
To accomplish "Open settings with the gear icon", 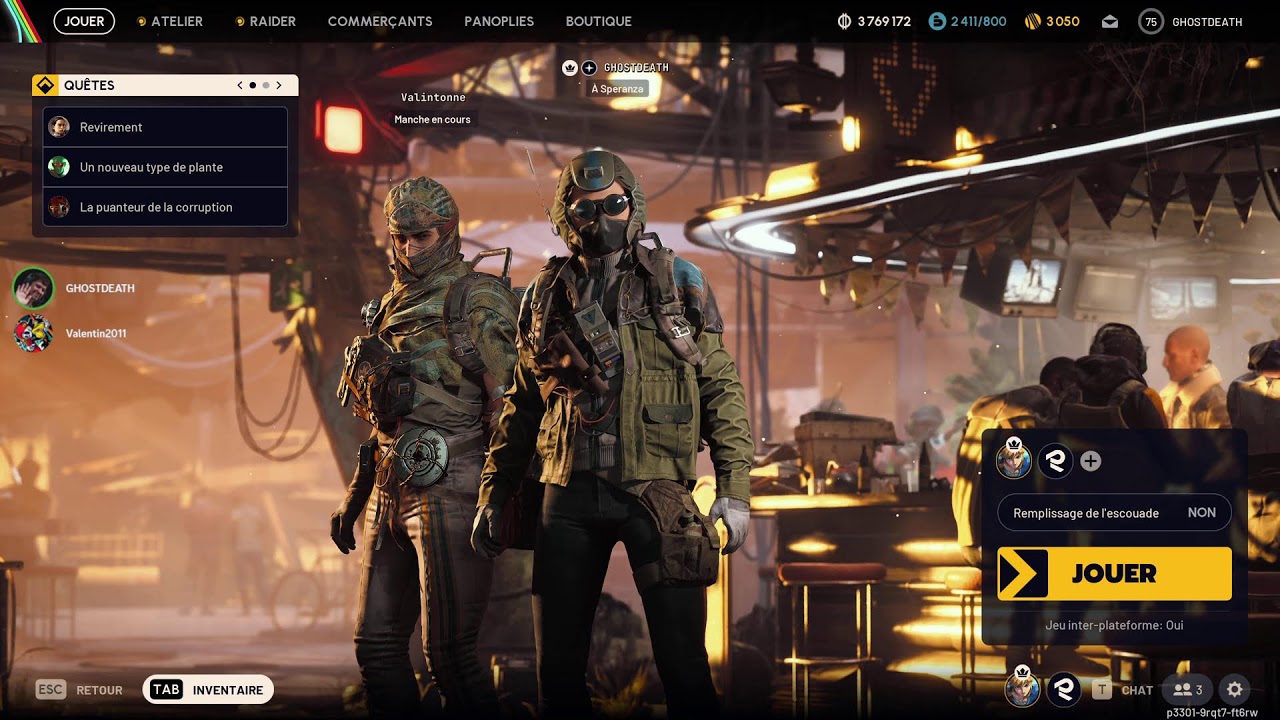I will click(1235, 690).
